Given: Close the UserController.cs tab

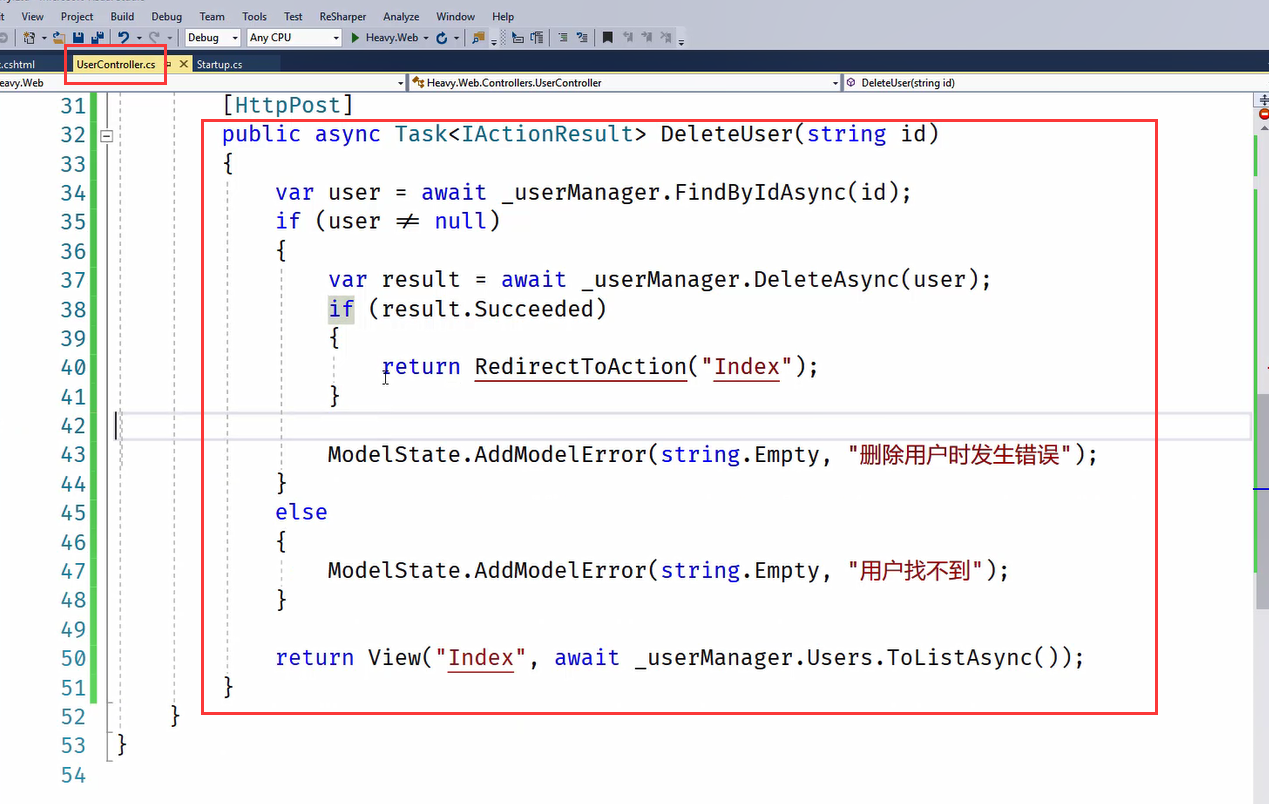Looking at the screenshot, I should (x=183, y=64).
